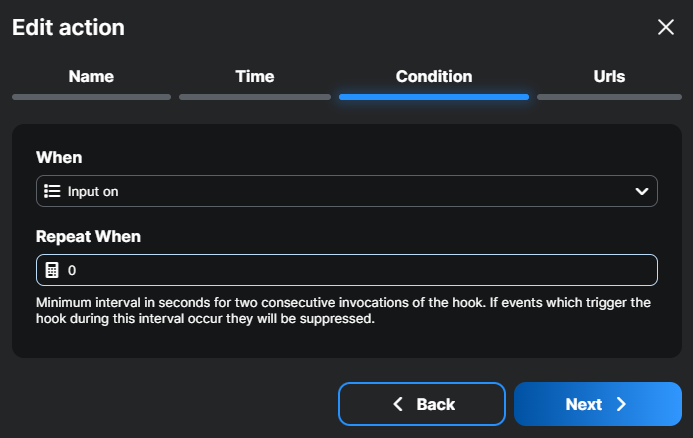Switch to the Time step tab

(x=254, y=76)
